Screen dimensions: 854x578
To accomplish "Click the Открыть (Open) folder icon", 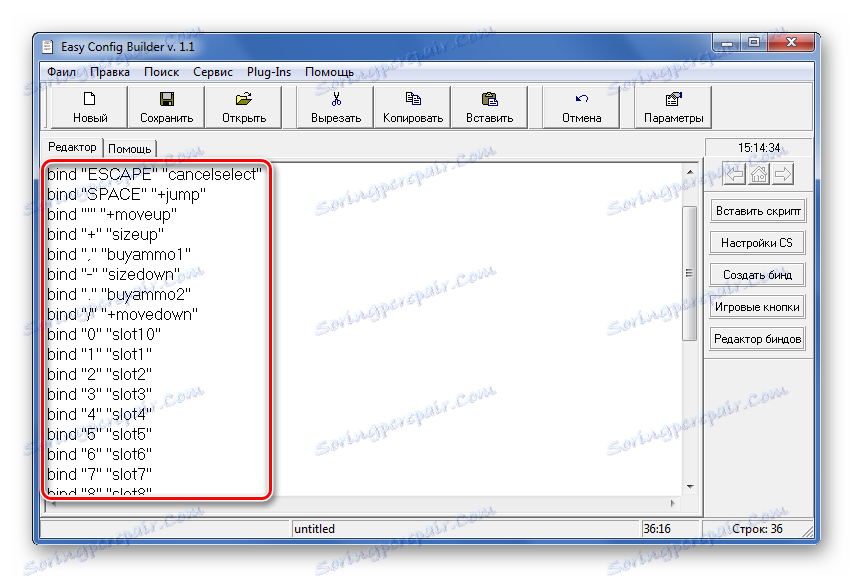I will pos(243,99).
